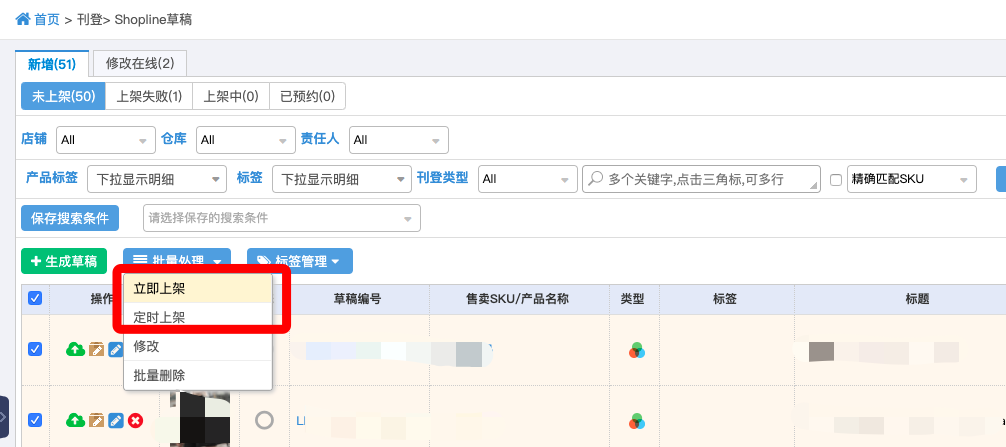This screenshot has height=447, width=1006.
Task: Select 批量删除 from the batch menu
Action: tap(198, 375)
